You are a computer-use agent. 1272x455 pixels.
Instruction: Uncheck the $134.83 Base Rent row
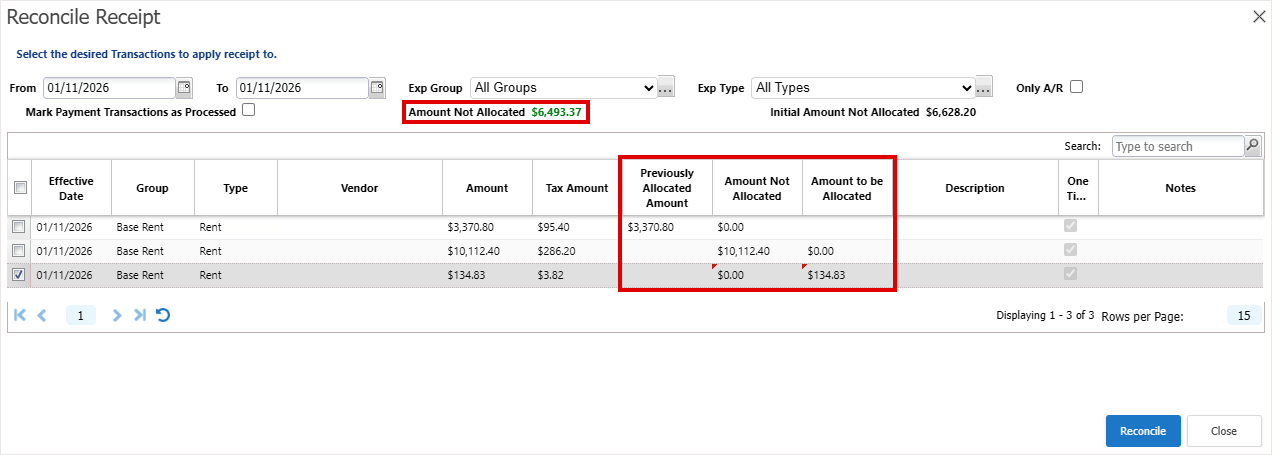[19, 275]
